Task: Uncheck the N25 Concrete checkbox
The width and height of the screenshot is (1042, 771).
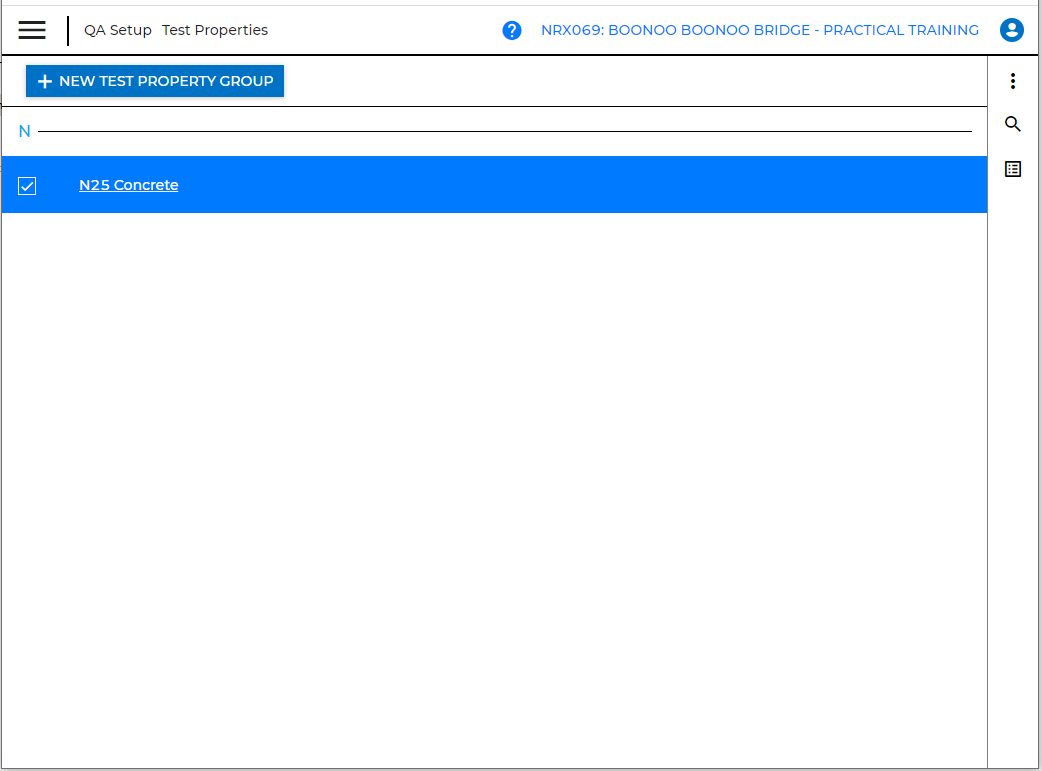Action: click(x=27, y=186)
